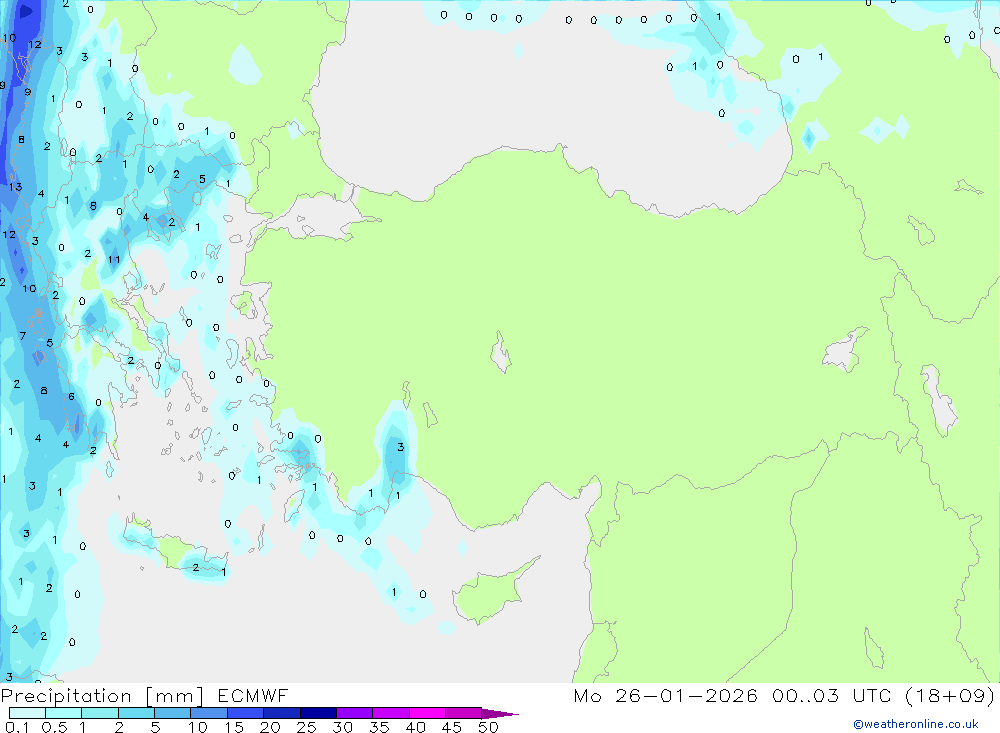This screenshot has width=1000, height=733.
Task: Pick the legend swatch between 10 and 15
Action: pos(209,713)
